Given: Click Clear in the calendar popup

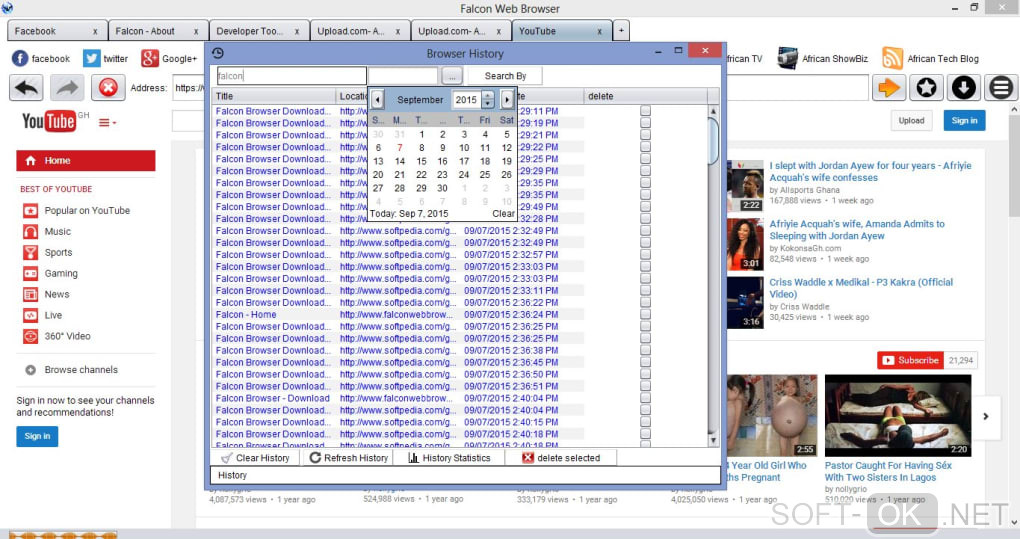Looking at the screenshot, I should coord(503,213).
